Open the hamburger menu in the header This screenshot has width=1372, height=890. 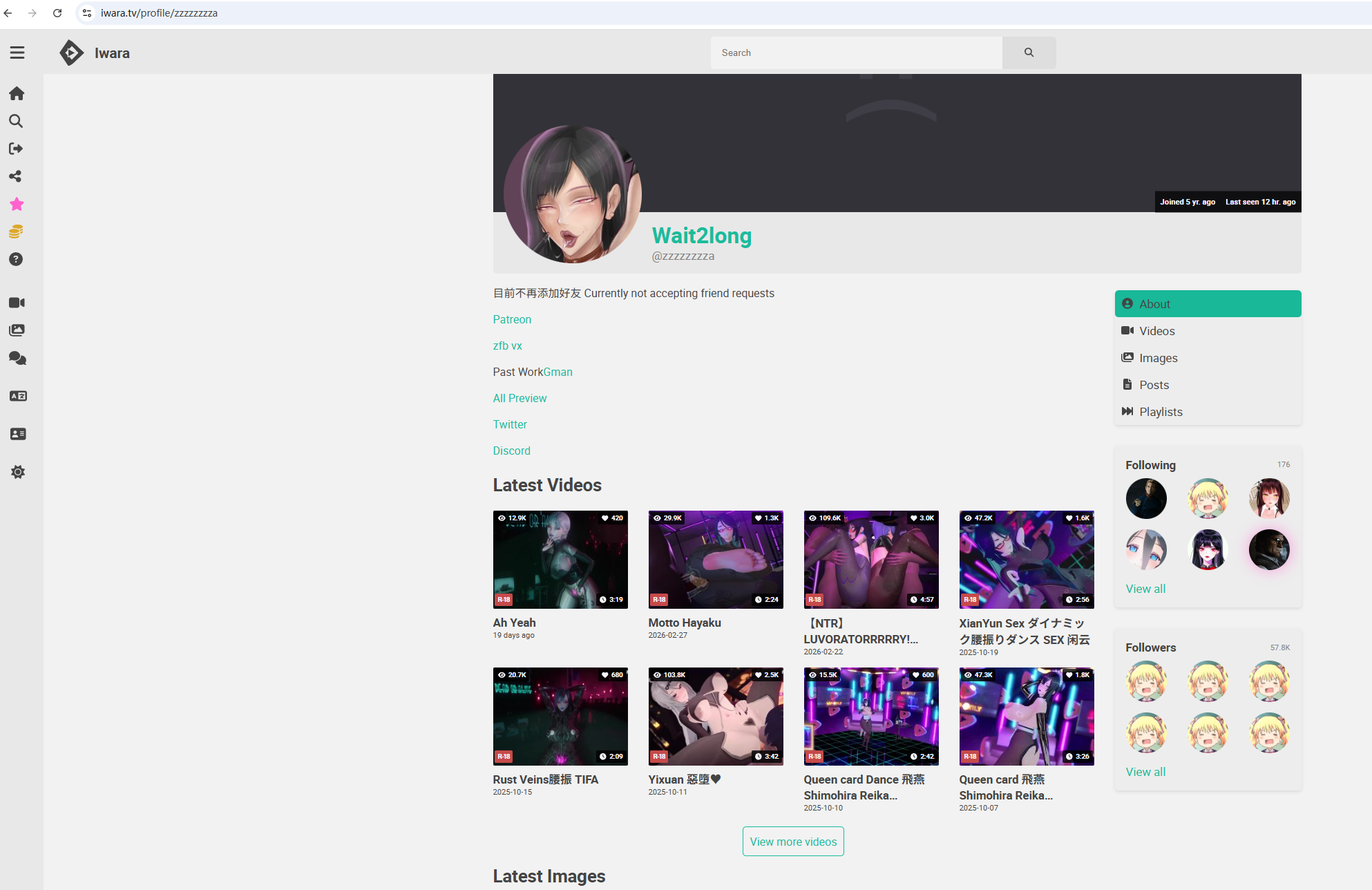coord(17,53)
